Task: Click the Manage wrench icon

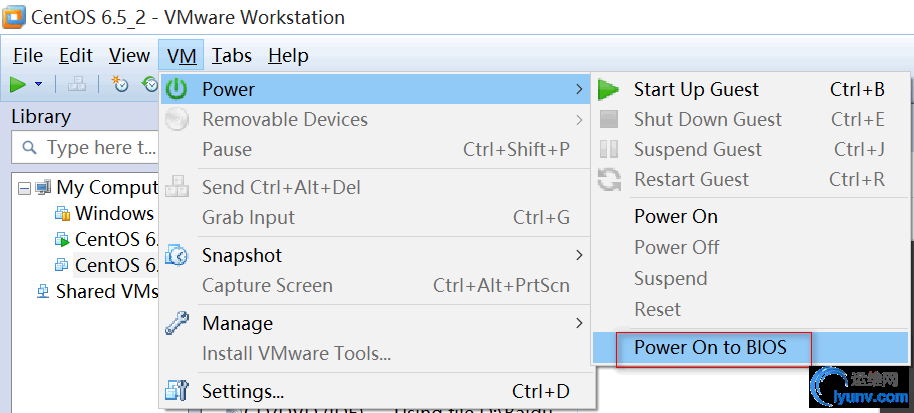Action: tap(177, 324)
